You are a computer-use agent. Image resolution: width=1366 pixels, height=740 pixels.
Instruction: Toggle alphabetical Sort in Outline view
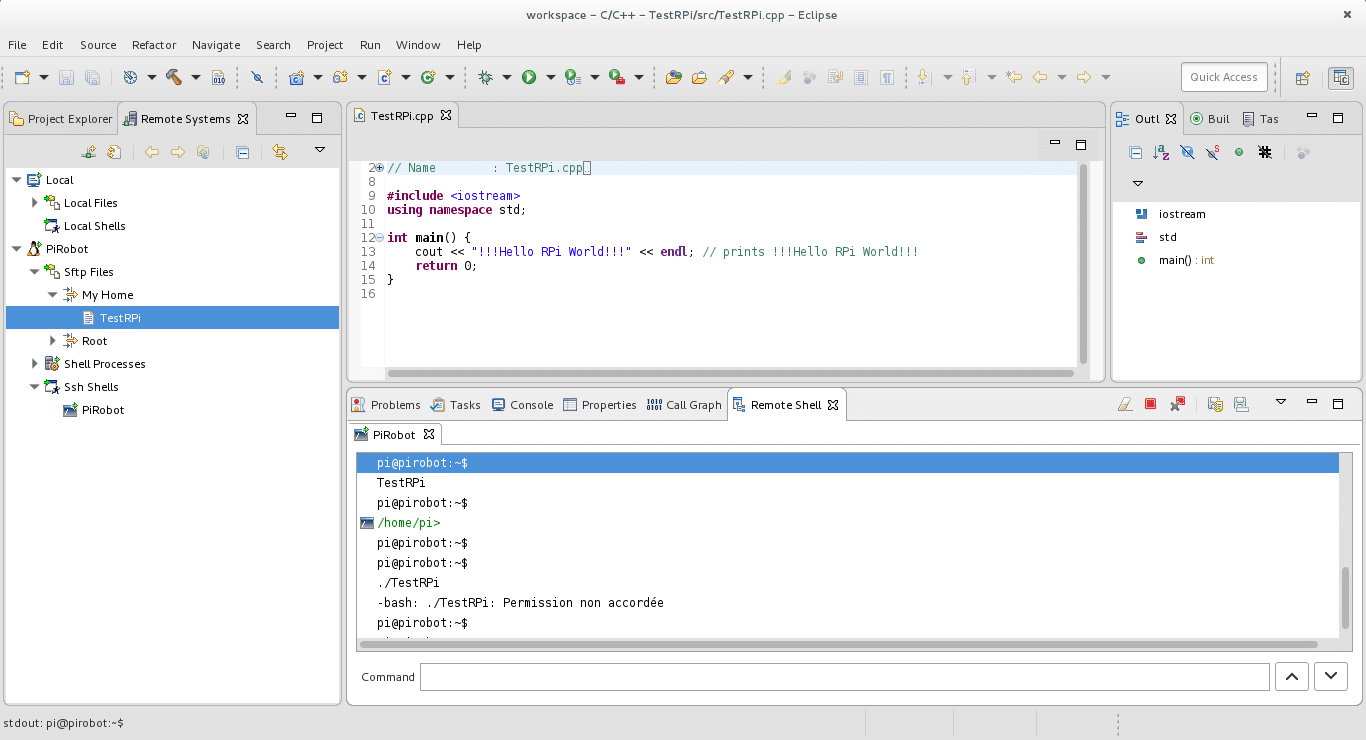[x=1161, y=152]
